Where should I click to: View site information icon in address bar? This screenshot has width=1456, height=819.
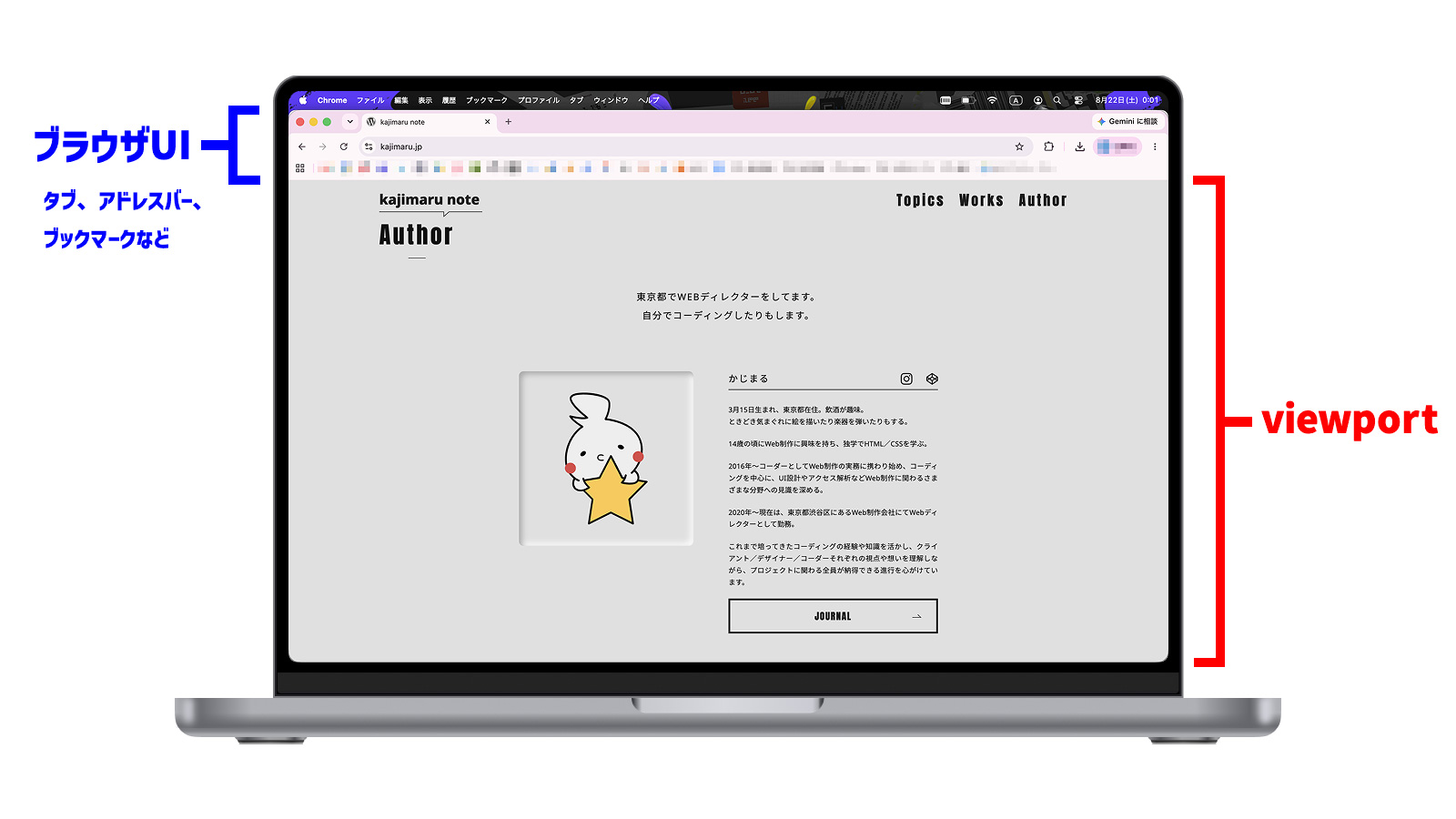point(369,147)
